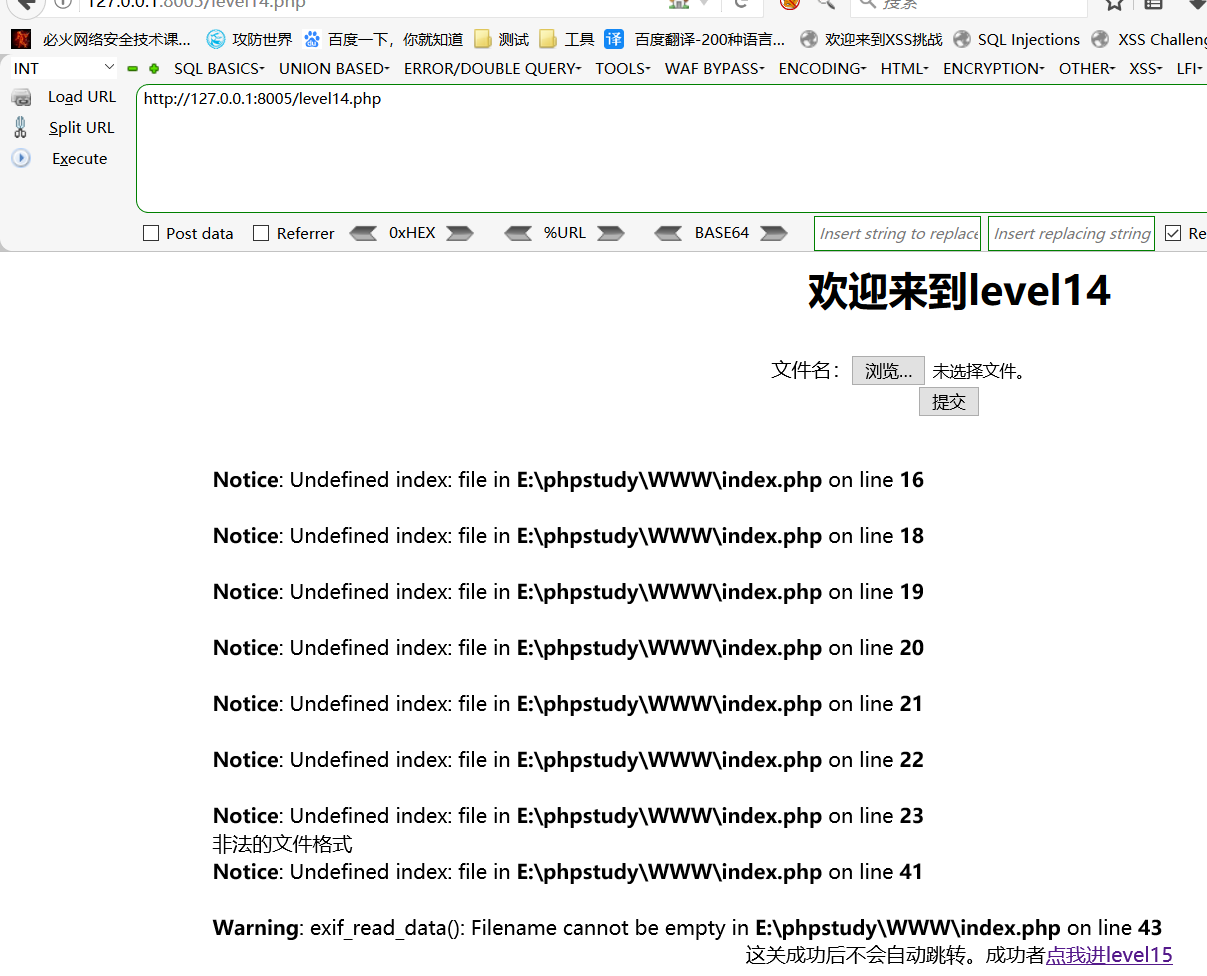
Task: Open the WAF BYPASS menu
Action: tap(713, 68)
